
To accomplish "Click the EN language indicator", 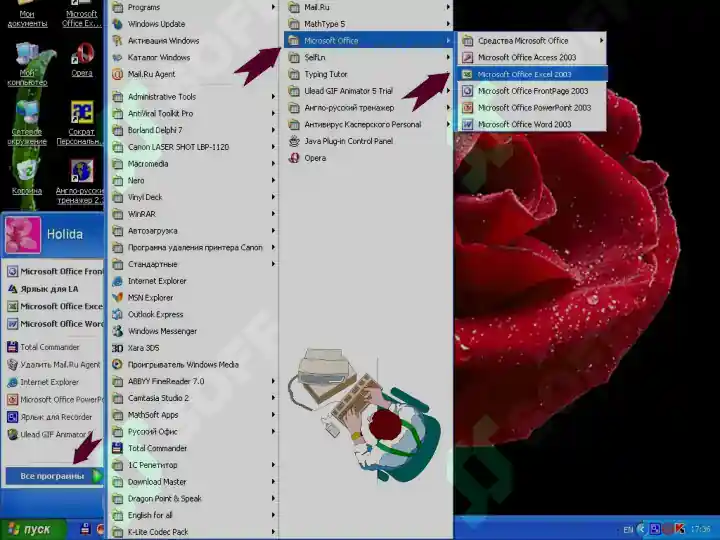I will click(x=628, y=529).
